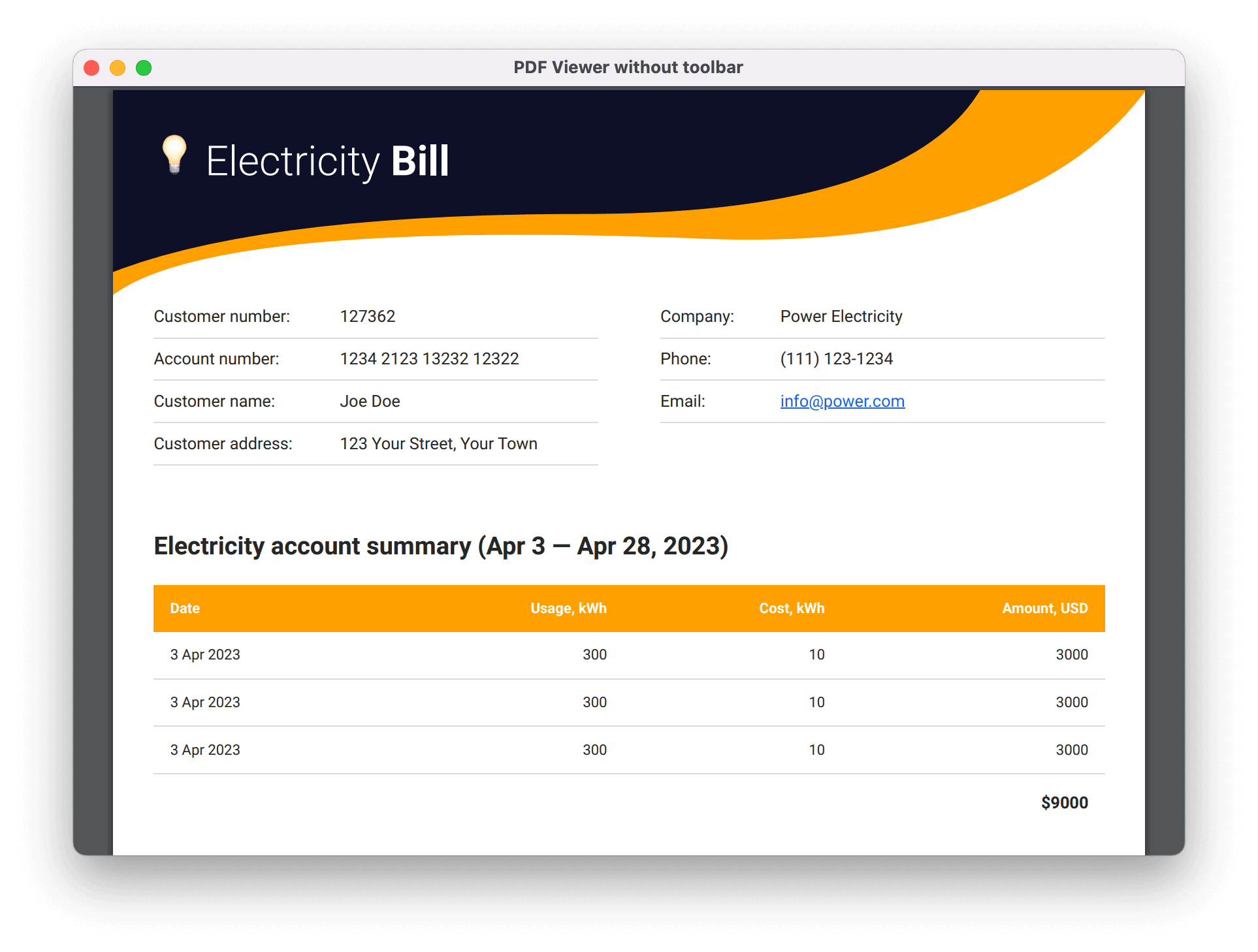Click the PDF Viewer without toolbar title
Screen dimensions: 1258x952
coord(628,67)
